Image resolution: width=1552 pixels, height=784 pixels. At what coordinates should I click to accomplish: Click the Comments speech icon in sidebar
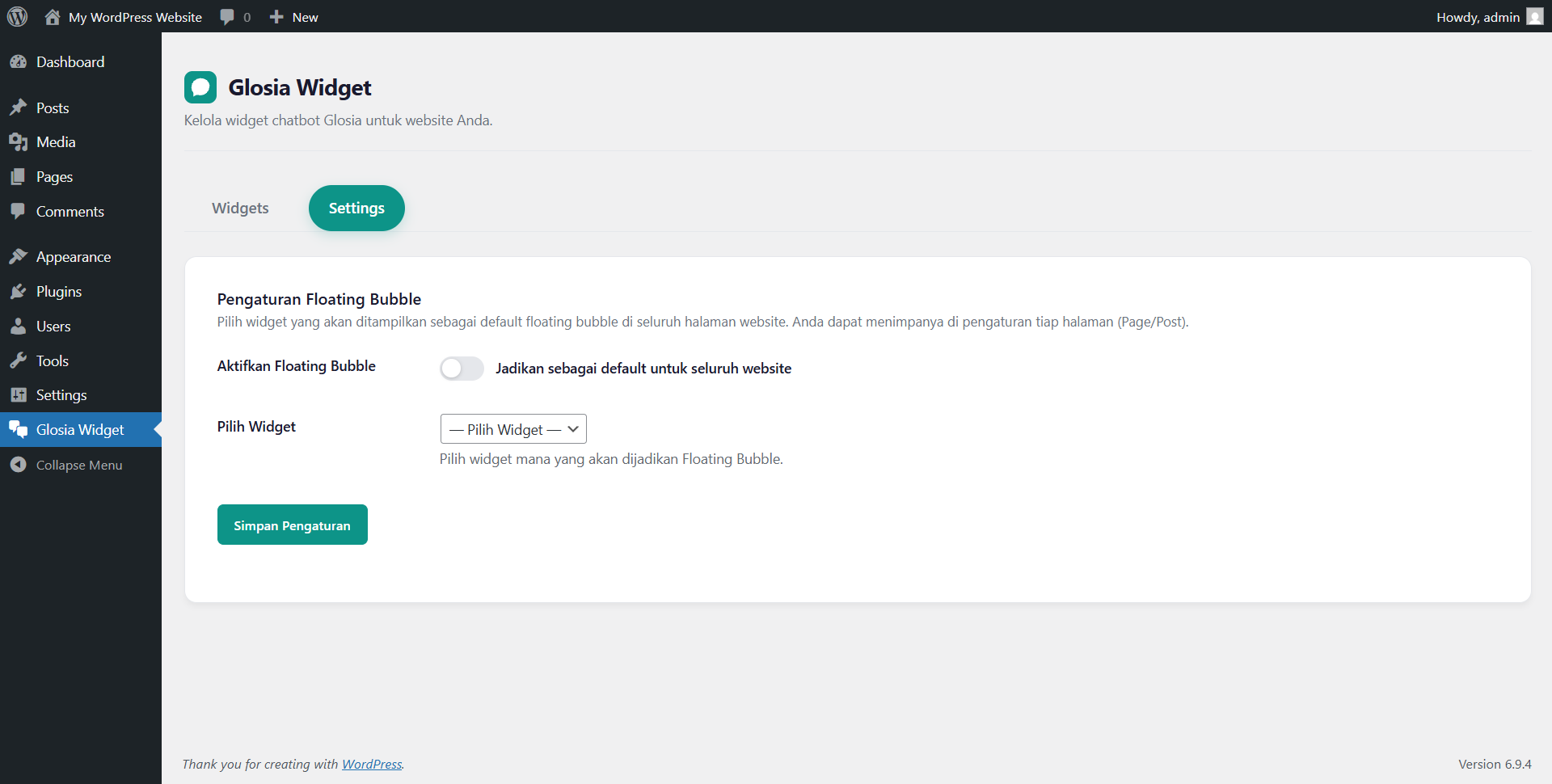tap(19, 212)
